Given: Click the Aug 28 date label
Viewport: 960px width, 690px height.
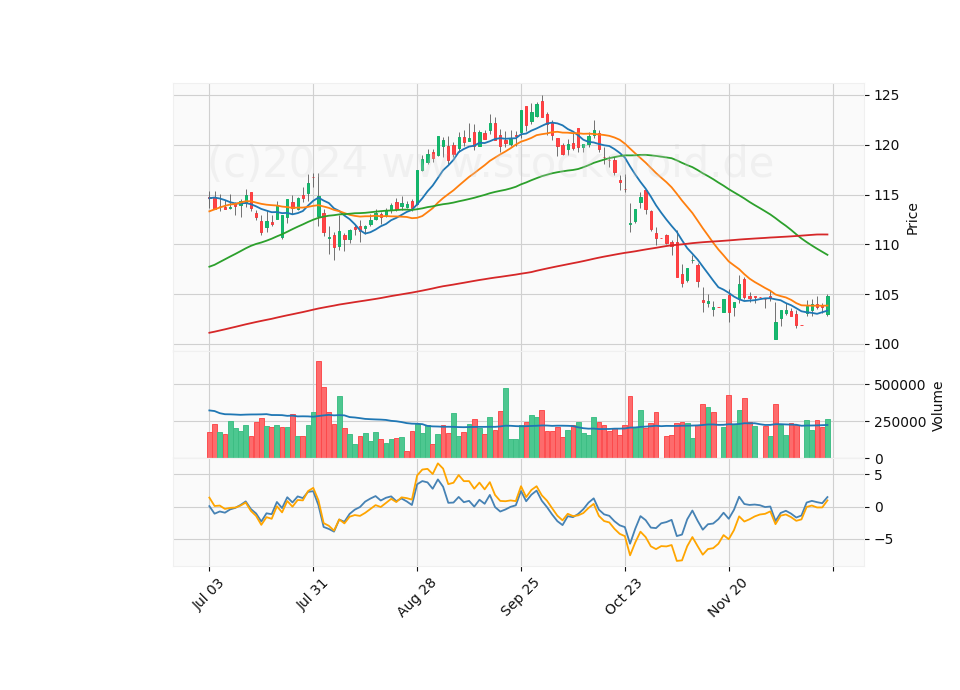Looking at the screenshot, I should coord(416,596).
